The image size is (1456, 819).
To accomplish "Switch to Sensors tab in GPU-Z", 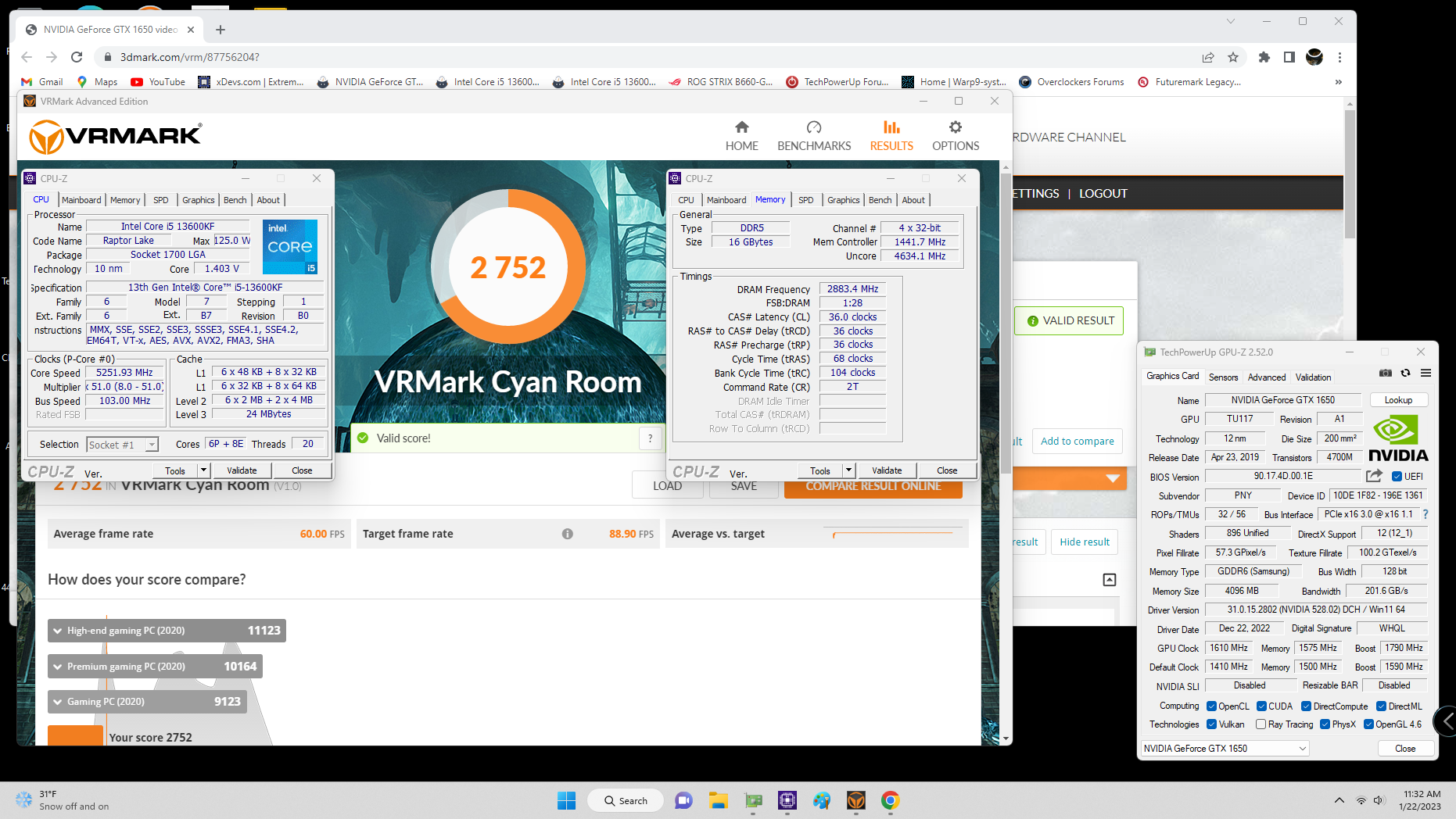I will (1223, 377).
